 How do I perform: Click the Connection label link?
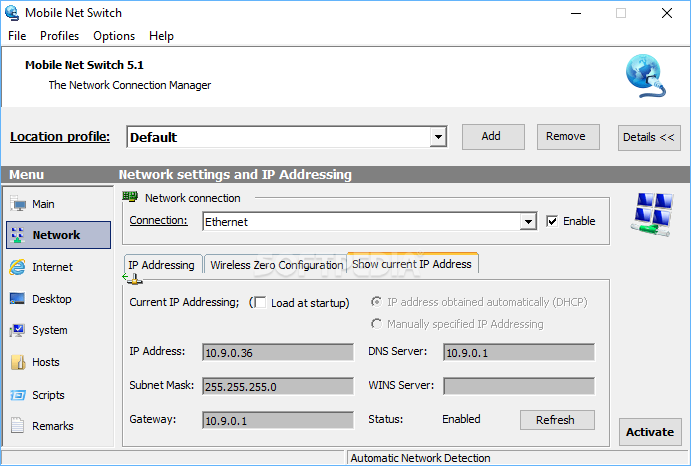click(159, 220)
